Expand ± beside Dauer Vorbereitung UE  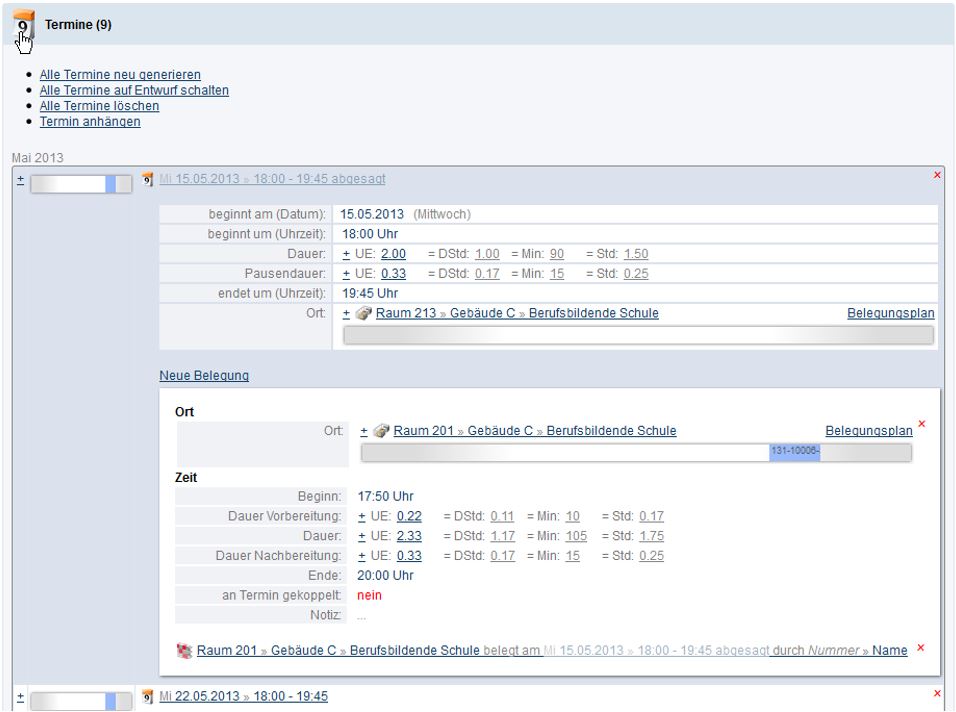[362, 516]
